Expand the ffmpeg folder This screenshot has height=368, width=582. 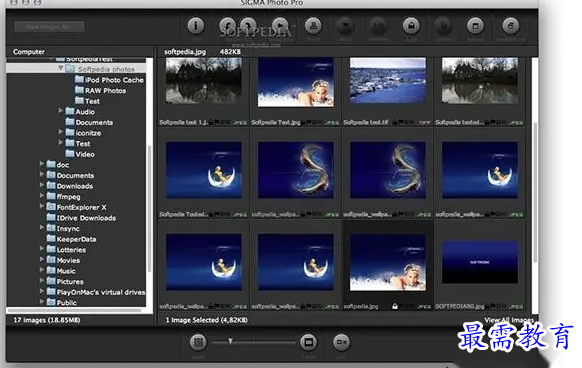click(42, 196)
